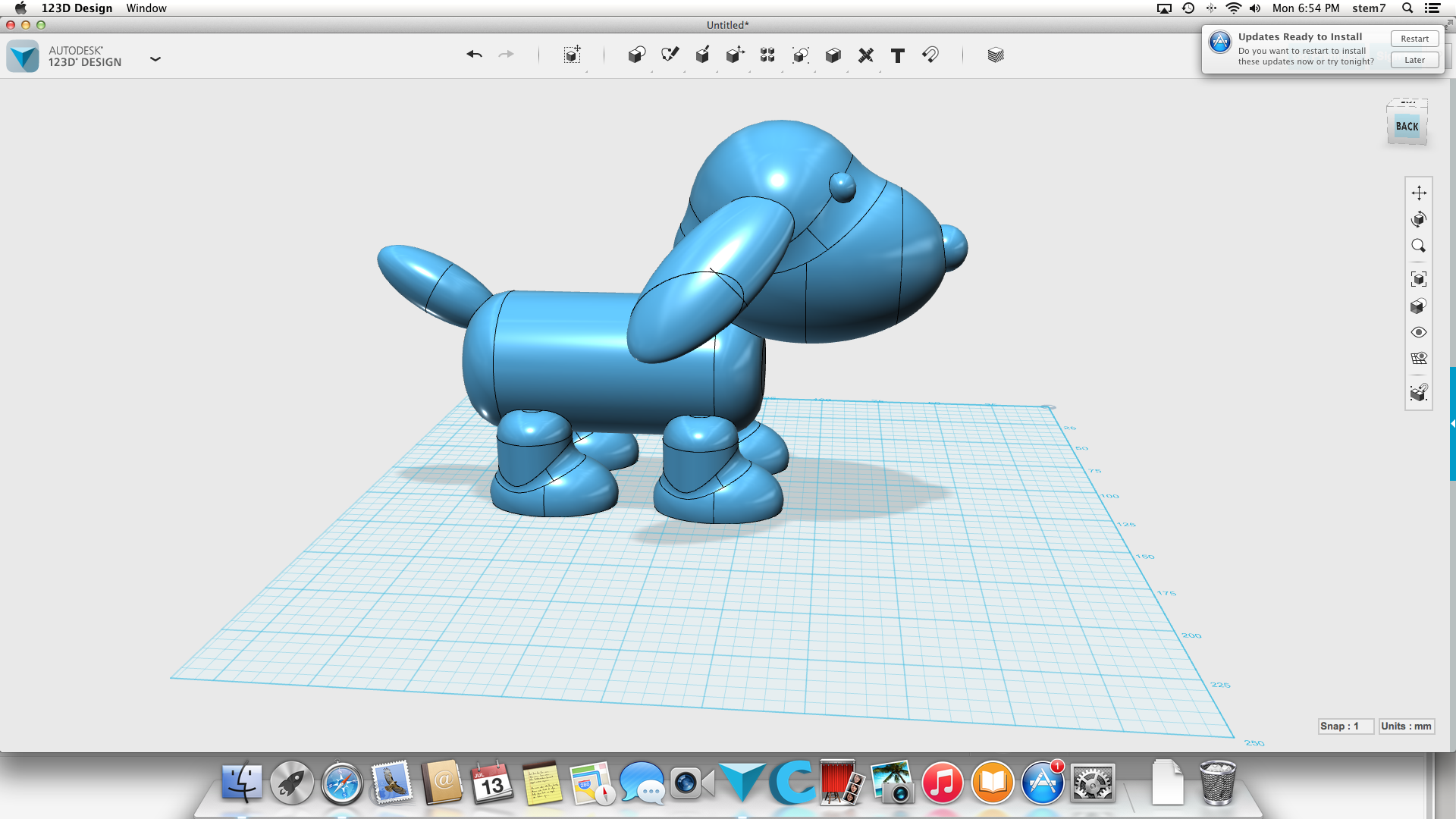Screen dimensions: 1456x819
Task: Click the Updates Ready to Install notification title
Action: [x=1300, y=36]
